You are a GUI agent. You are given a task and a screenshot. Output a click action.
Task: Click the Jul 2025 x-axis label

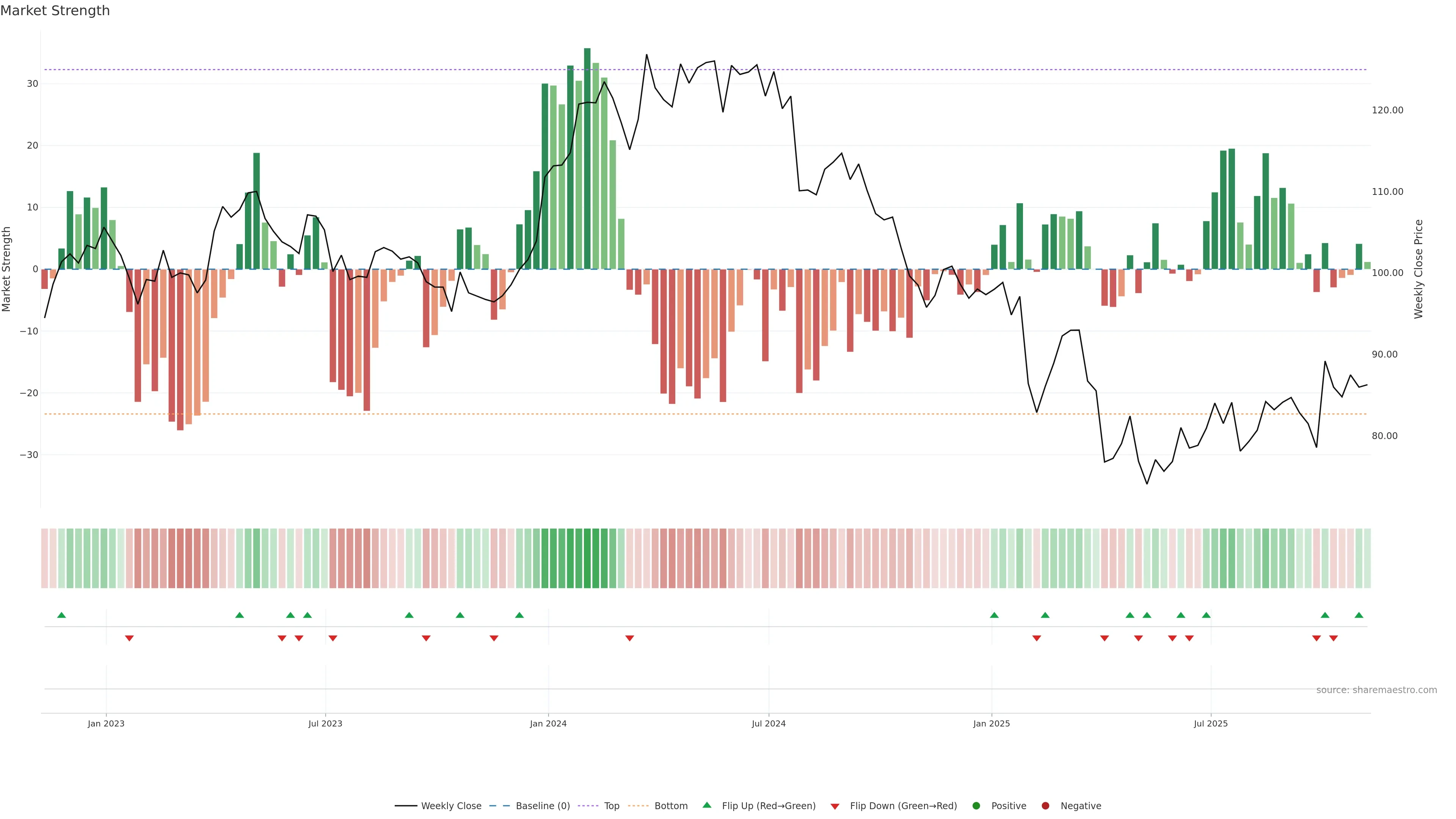click(x=1211, y=723)
